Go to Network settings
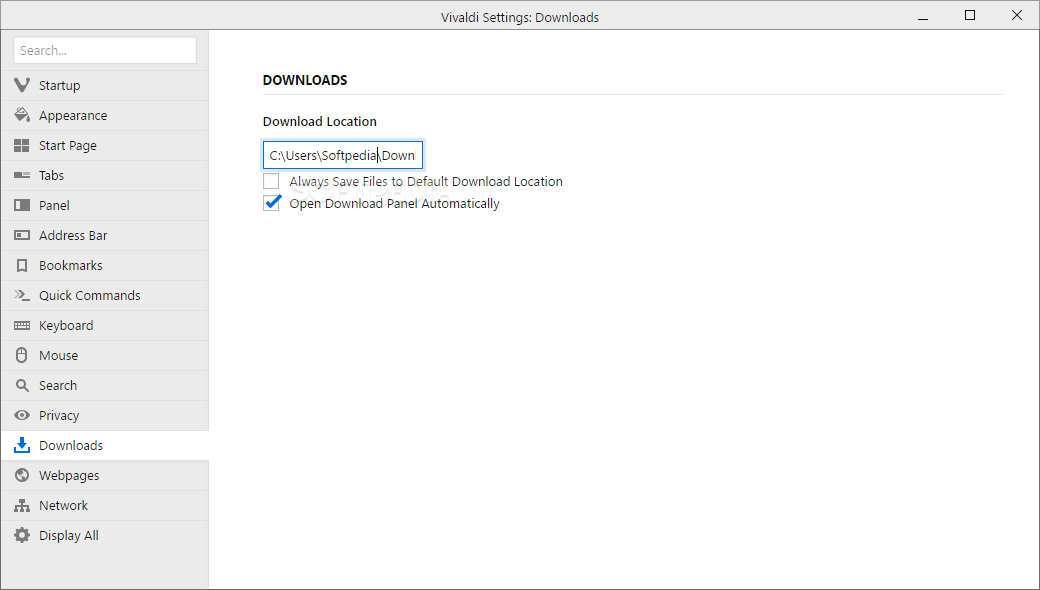 pyautogui.click(x=105, y=505)
